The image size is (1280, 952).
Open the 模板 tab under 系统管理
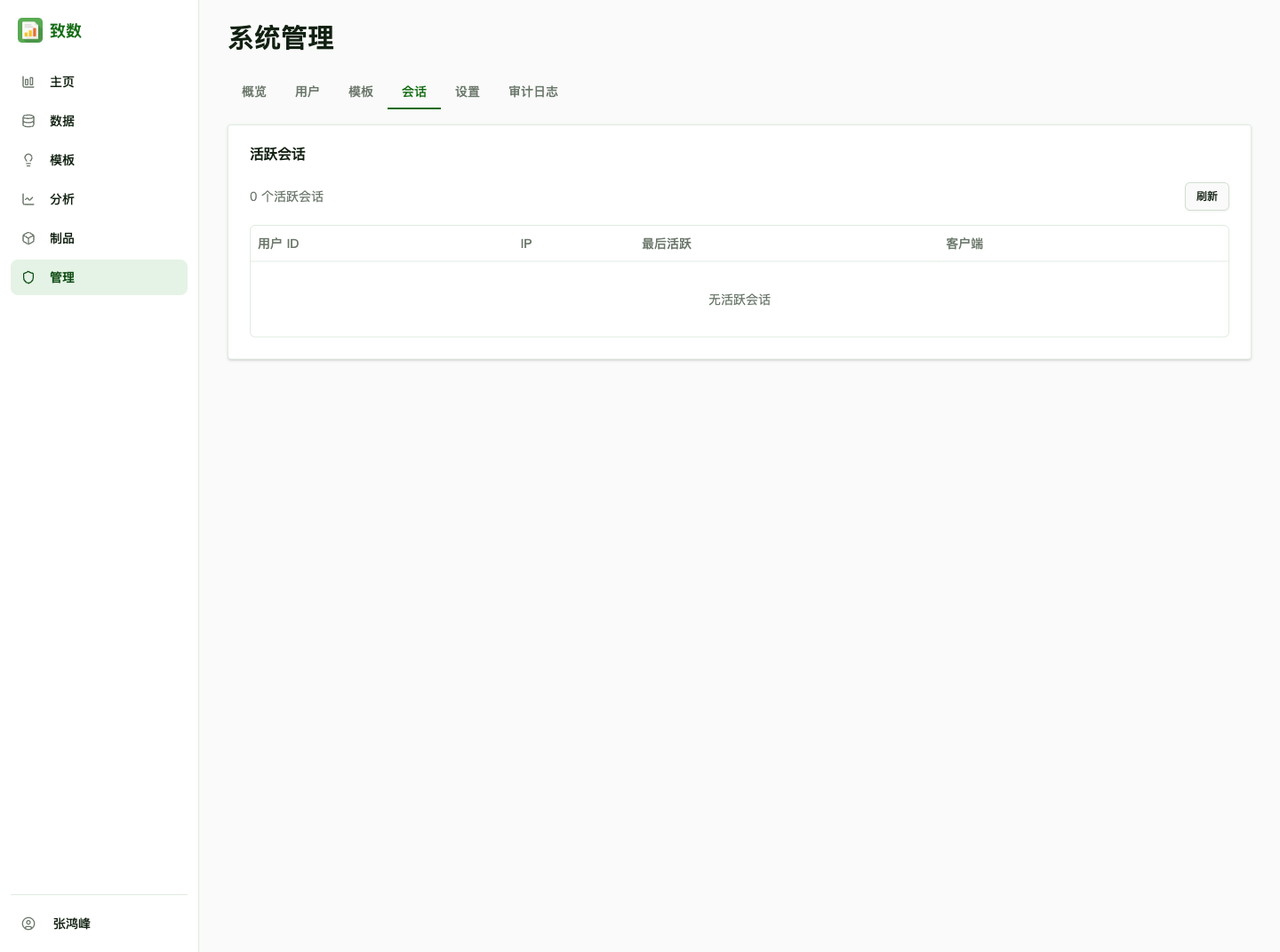pyautogui.click(x=361, y=92)
